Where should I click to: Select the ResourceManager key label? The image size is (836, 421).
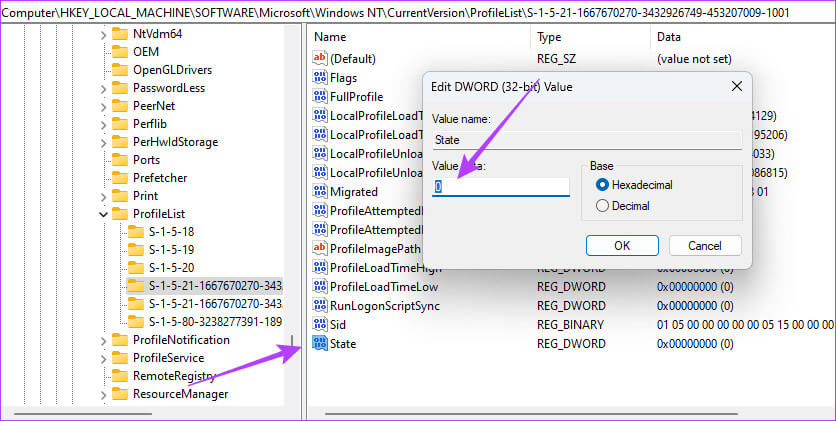(180, 394)
